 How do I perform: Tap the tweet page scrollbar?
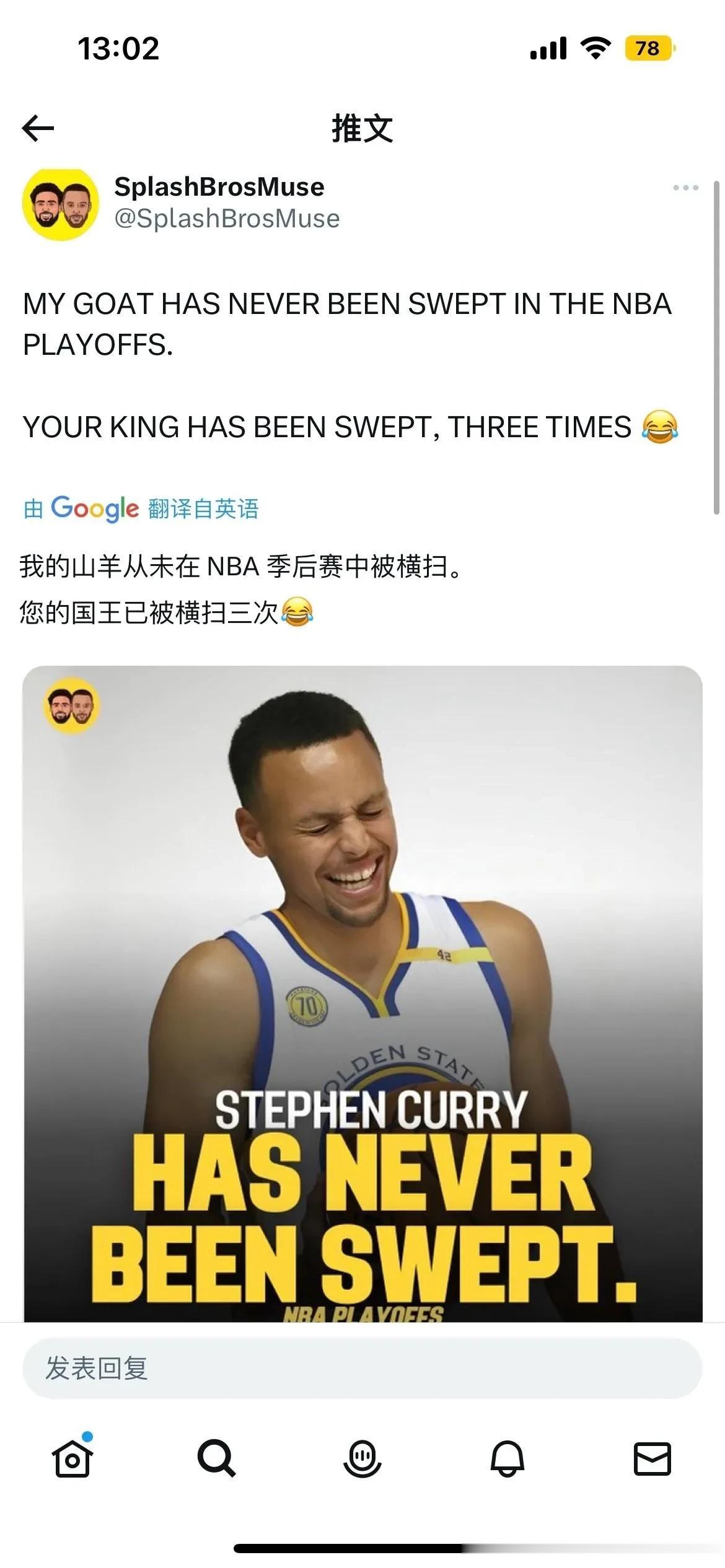pos(717,347)
